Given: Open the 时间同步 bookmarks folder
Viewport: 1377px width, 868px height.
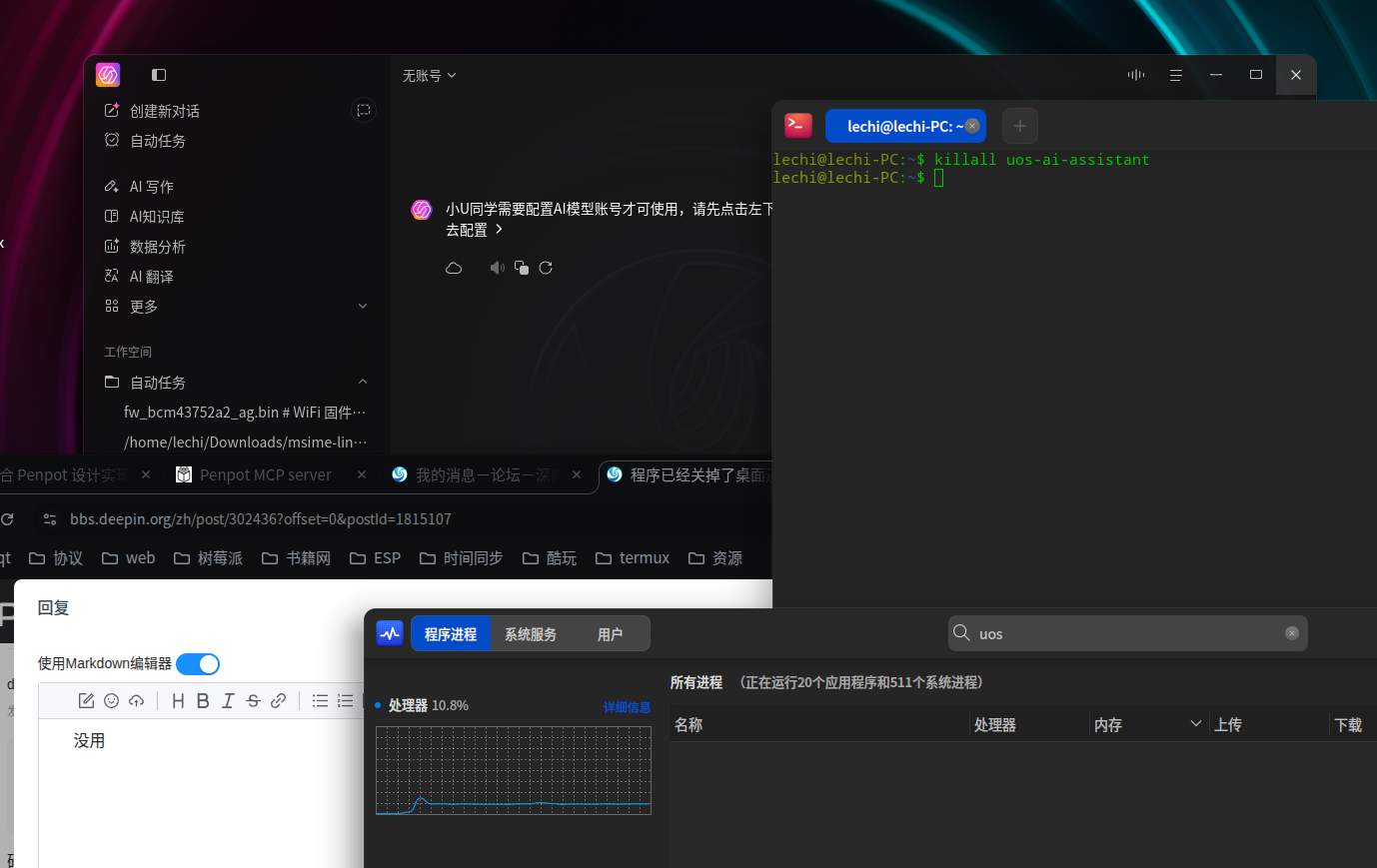Looking at the screenshot, I should tap(461, 558).
